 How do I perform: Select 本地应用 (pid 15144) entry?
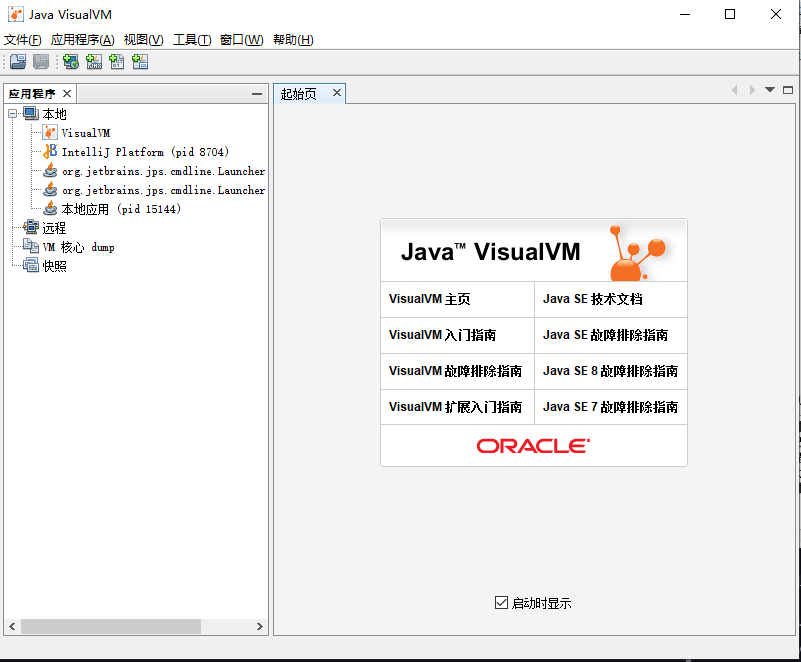click(x=121, y=209)
